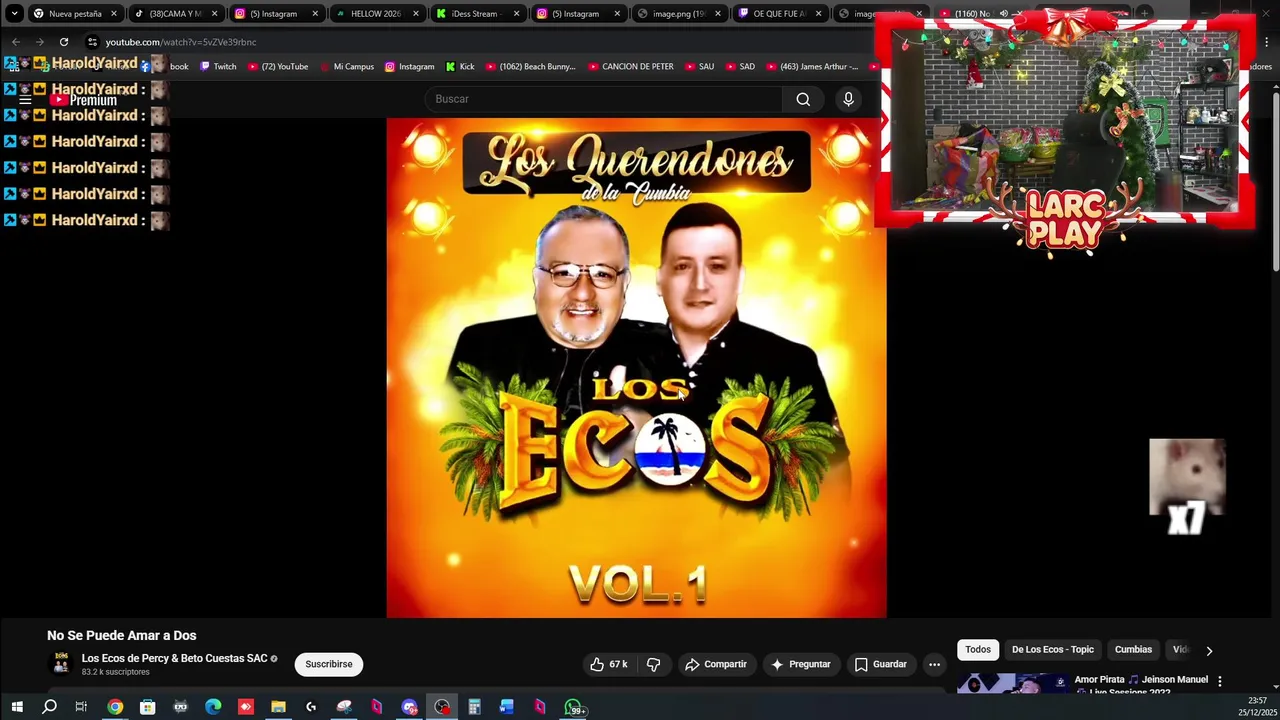
Task: Open the Mi Campus bookmark
Action: pos(346,66)
